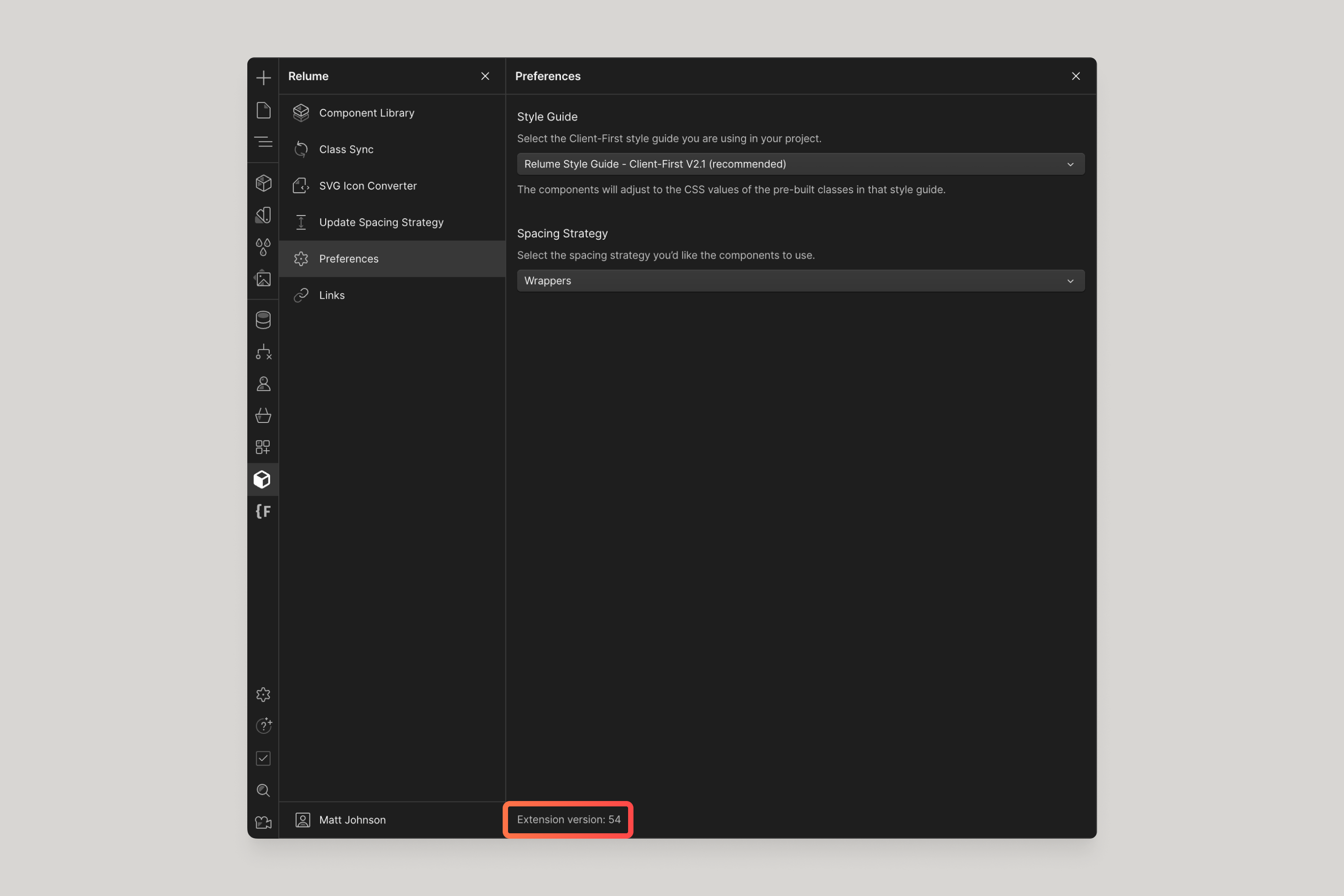Click the Spacing Strategy heading

coord(562,233)
